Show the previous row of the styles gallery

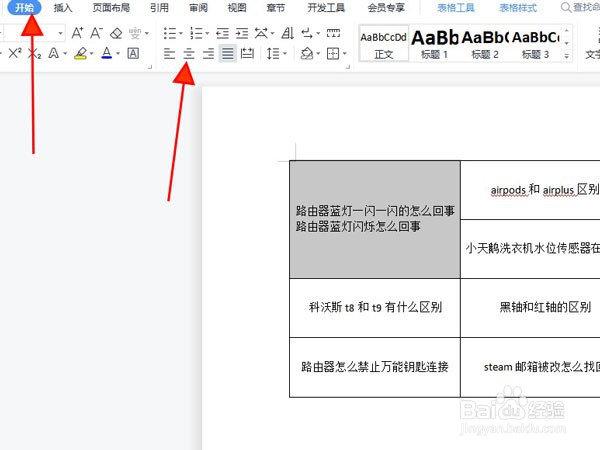pos(567,30)
